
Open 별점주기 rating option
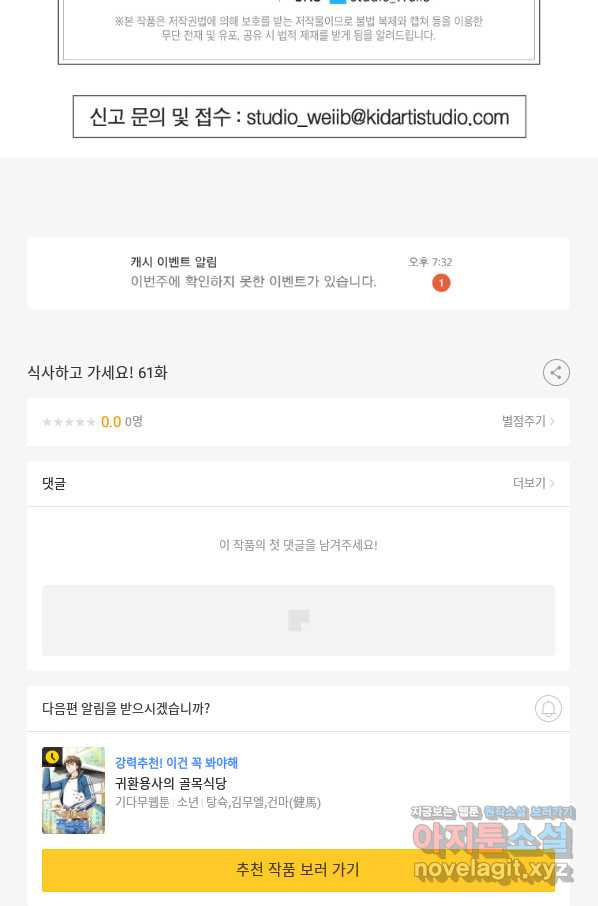[x=528, y=421]
